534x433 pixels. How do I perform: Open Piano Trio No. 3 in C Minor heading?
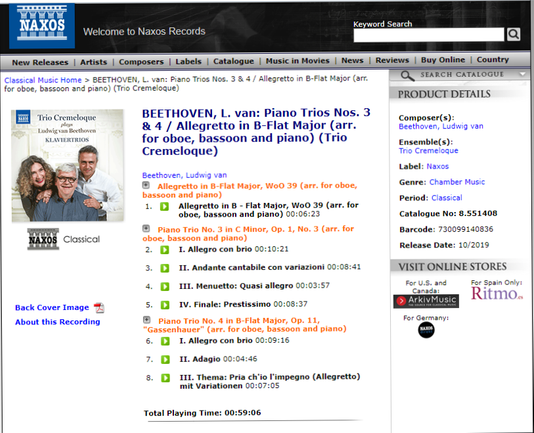point(249,234)
